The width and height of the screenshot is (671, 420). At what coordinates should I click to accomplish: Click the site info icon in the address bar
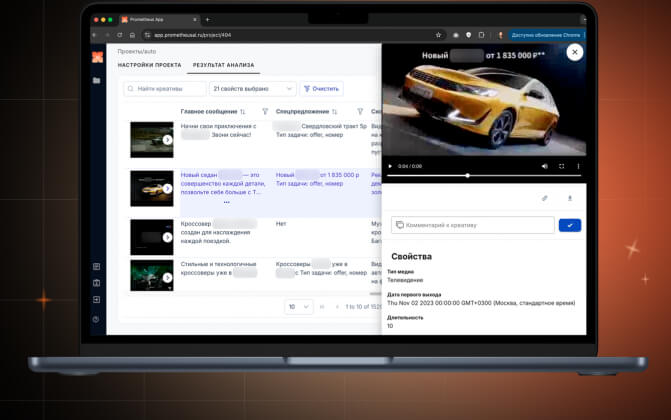tap(147, 35)
